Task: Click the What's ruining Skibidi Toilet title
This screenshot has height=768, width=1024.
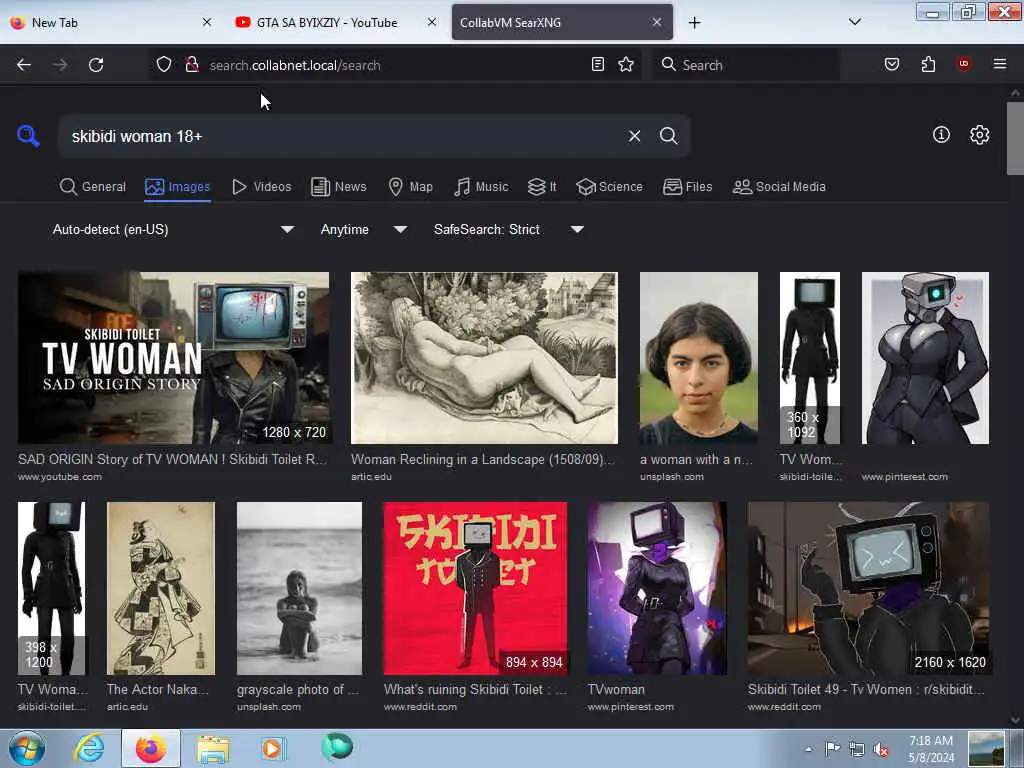Action: (x=475, y=690)
